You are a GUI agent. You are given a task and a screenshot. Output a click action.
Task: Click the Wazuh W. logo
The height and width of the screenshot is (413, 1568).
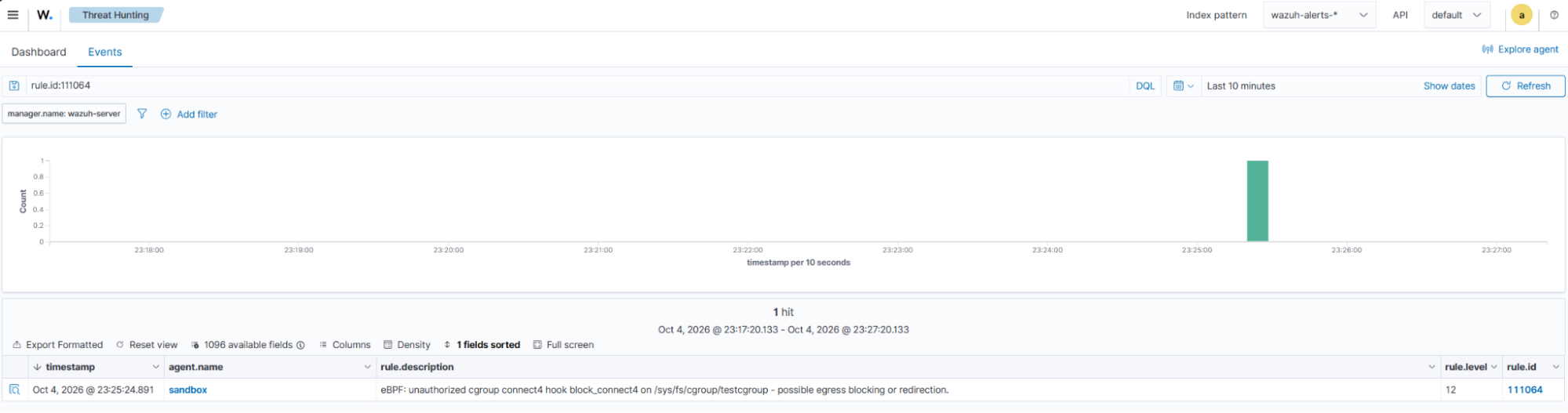pos(45,15)
